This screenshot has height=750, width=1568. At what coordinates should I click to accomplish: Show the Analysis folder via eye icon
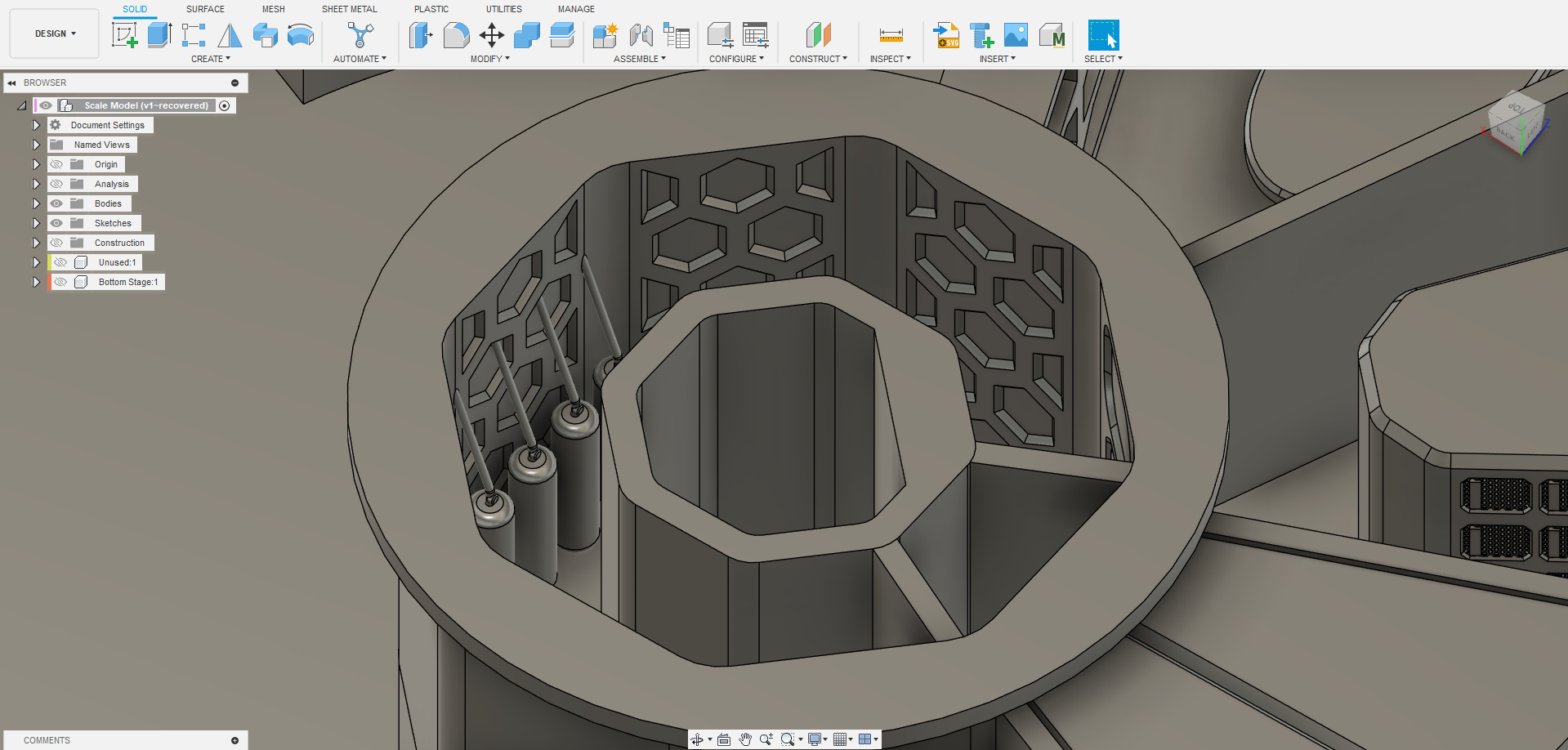(x=56, y=184)
